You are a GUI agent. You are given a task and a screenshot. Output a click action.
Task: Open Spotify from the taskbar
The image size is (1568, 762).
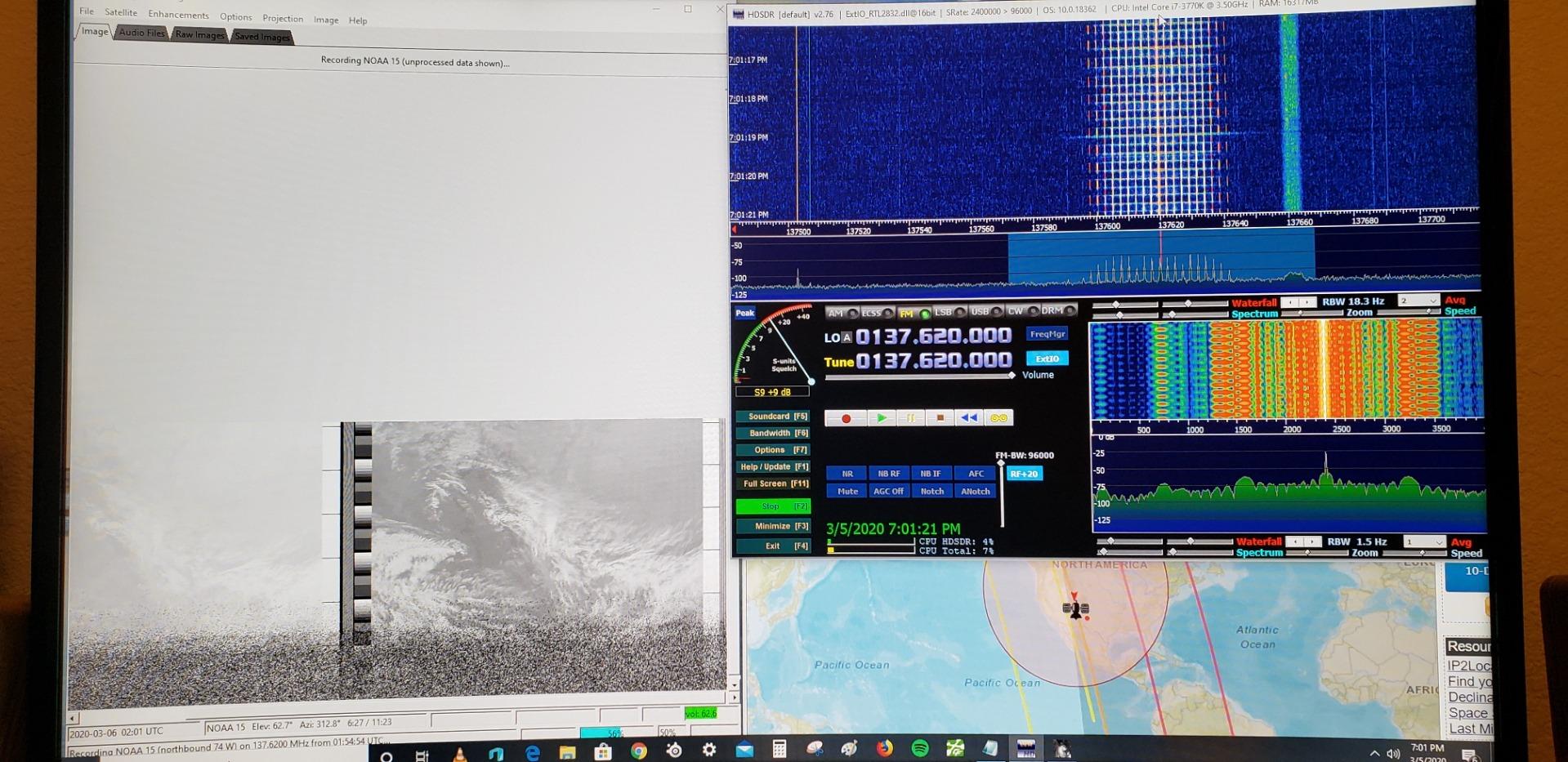(x=920, y=748)
